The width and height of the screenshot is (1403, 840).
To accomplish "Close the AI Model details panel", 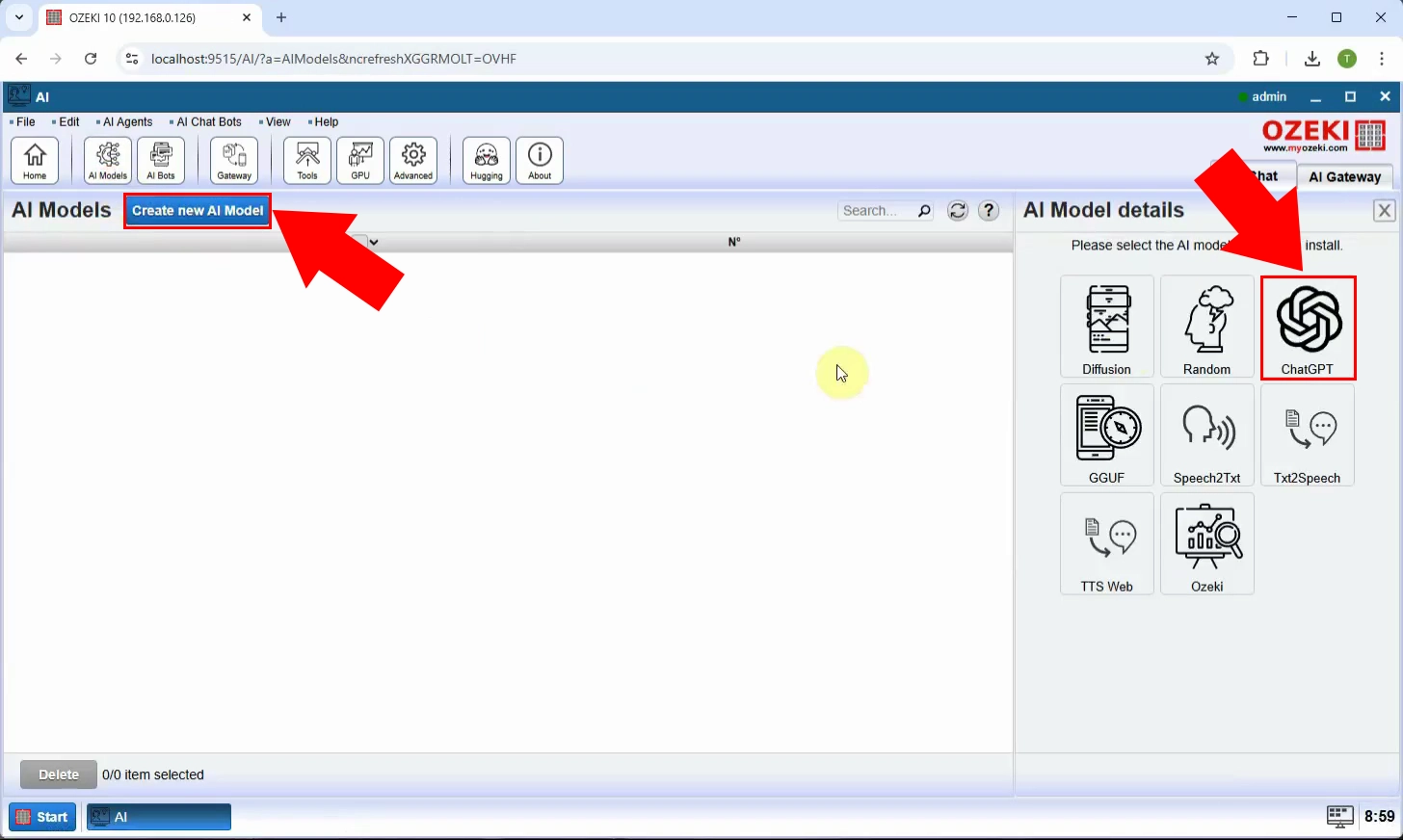I will [x=1385, y=211].
